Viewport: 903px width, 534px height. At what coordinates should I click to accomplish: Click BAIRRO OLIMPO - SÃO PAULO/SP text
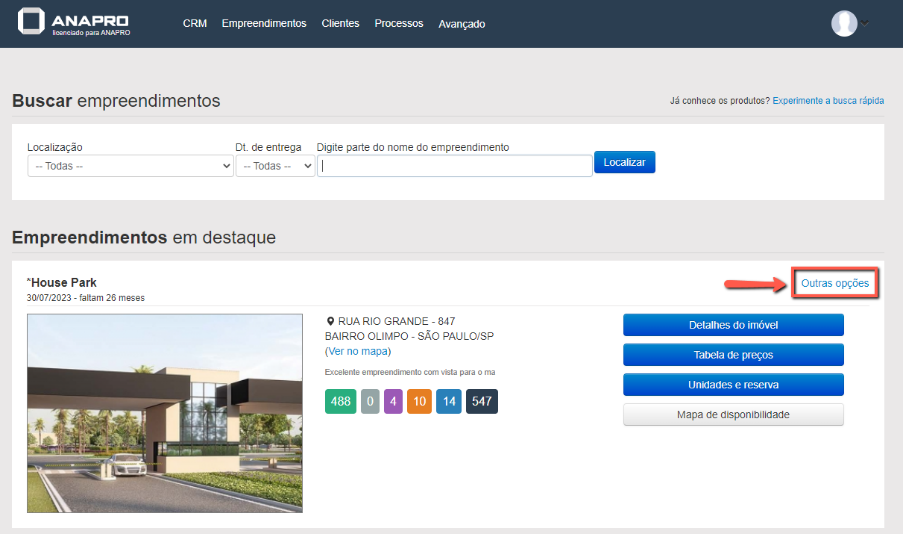coord(409,336)
